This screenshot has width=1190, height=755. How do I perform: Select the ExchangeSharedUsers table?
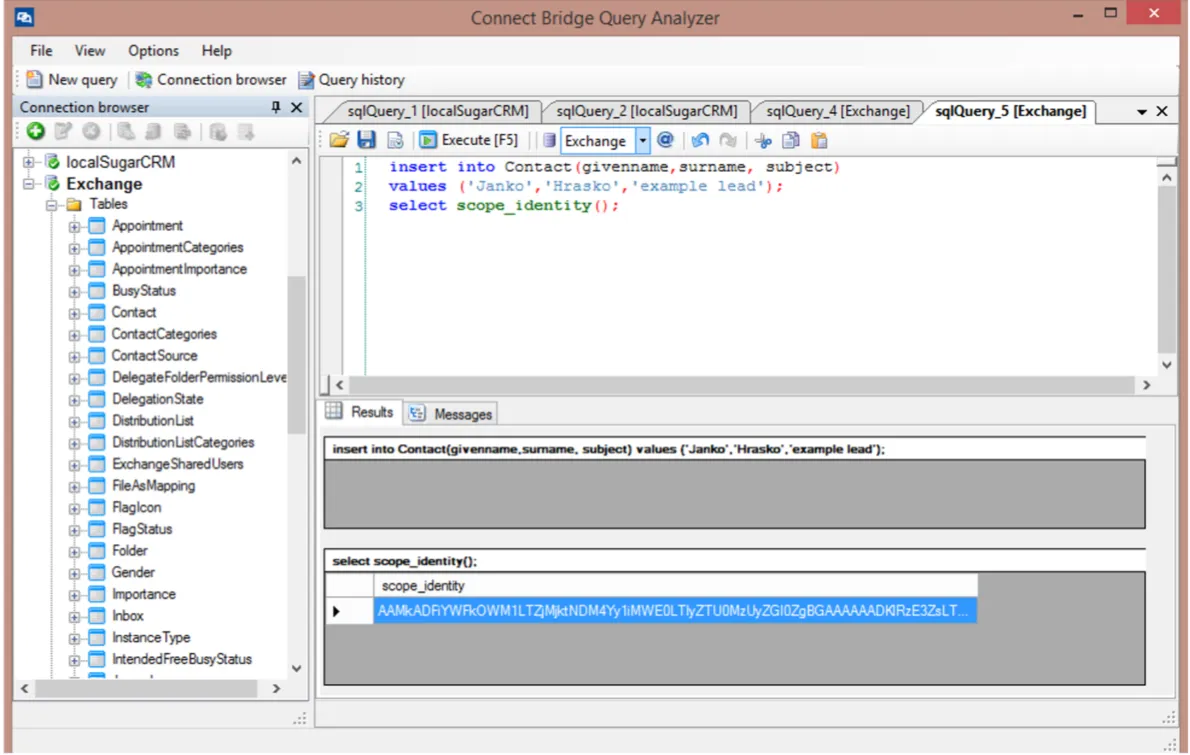(x=178, y=464)
